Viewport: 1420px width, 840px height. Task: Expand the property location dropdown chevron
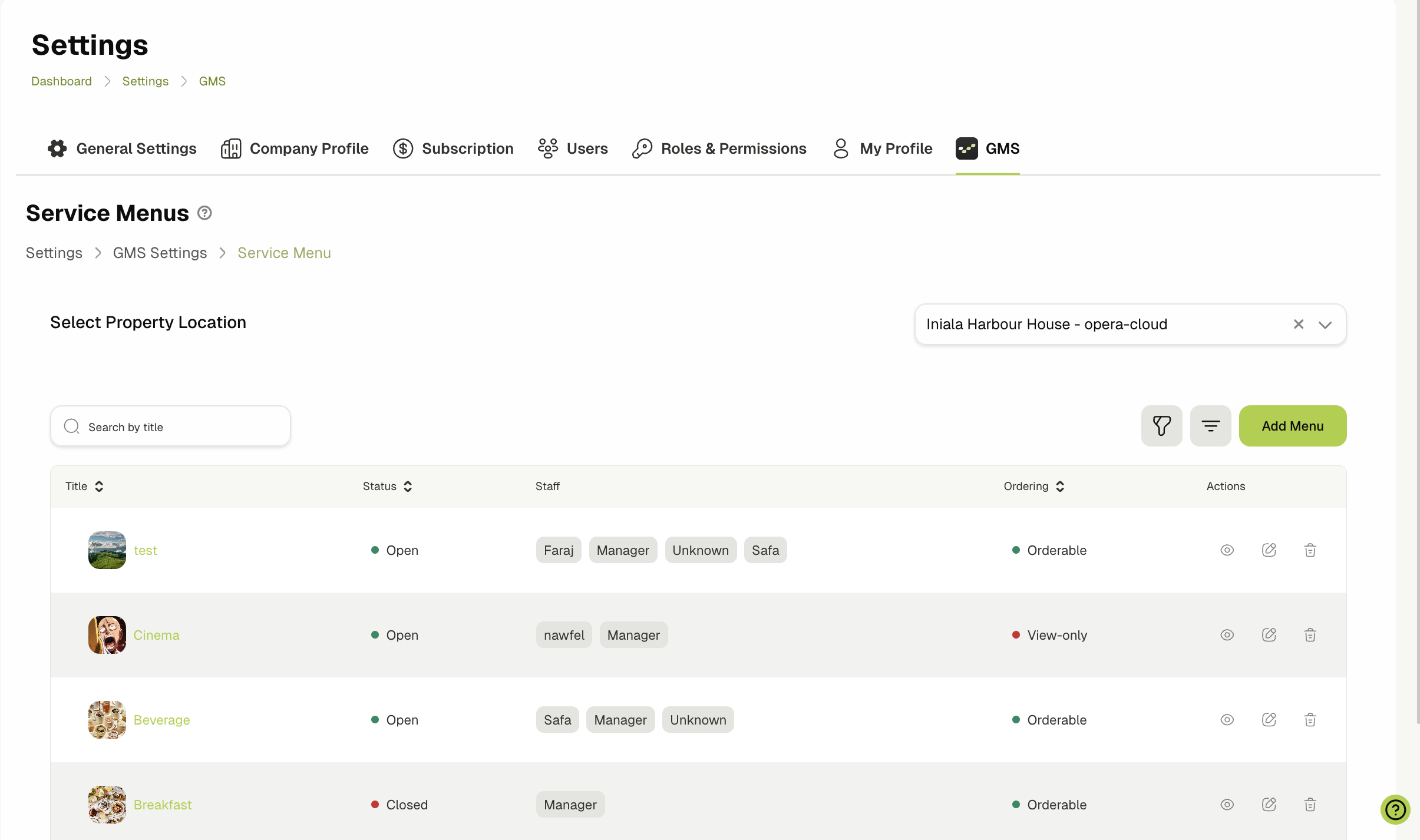1325,324
